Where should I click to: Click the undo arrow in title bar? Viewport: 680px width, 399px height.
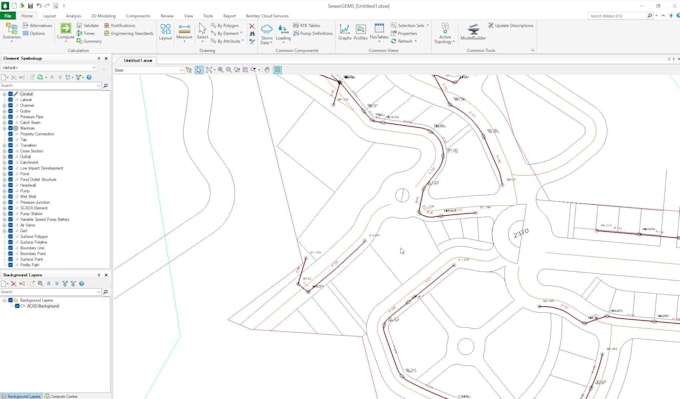[39, 6]
